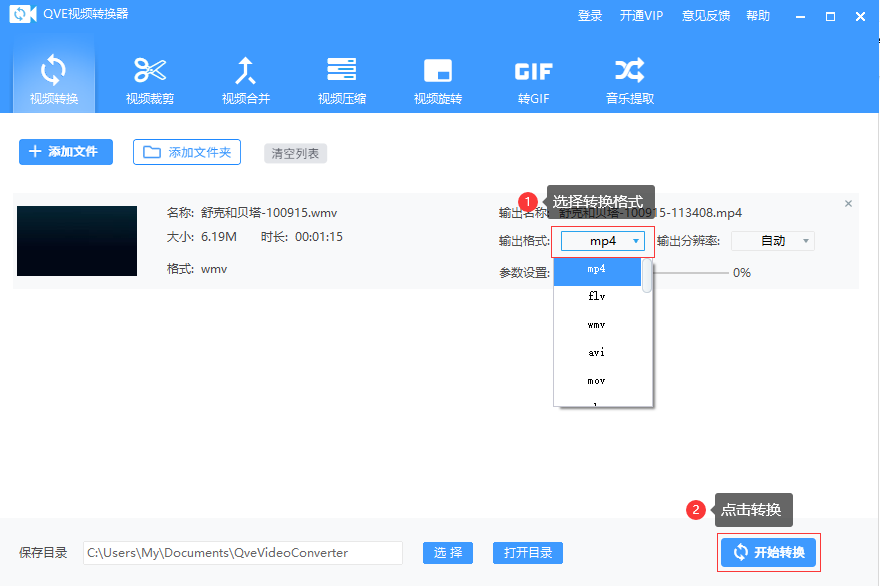880x586 pixels.
Task: Click 清空列表 to clear the list
Action: click(x=295, y=153)
